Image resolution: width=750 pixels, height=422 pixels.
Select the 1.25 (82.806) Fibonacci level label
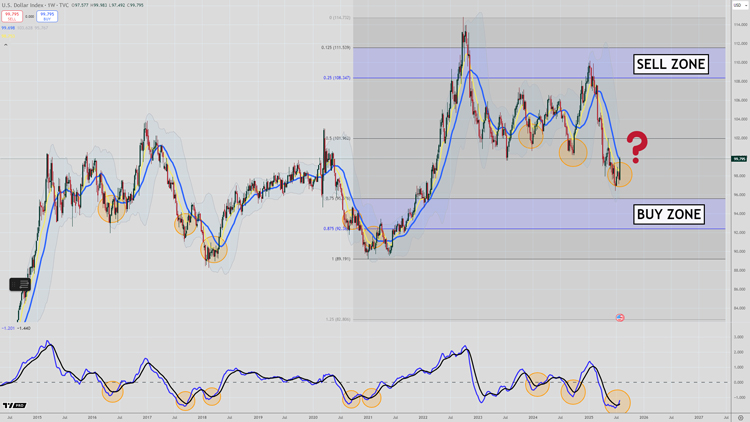pos(338,319)
